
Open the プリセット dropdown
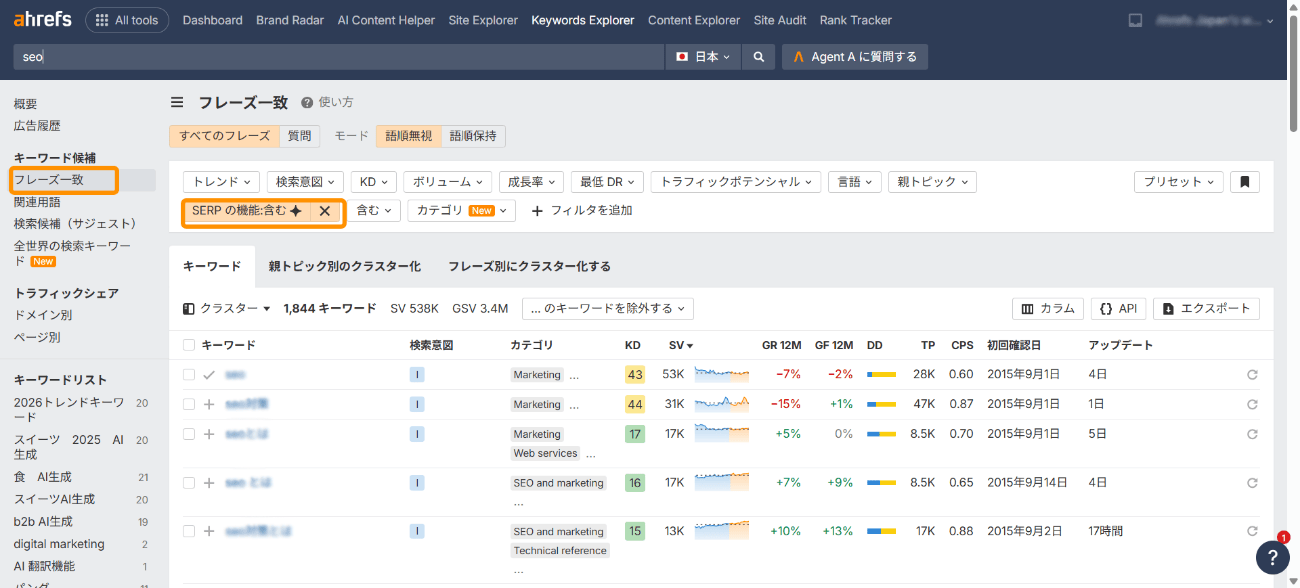(x=1179, y=182)
